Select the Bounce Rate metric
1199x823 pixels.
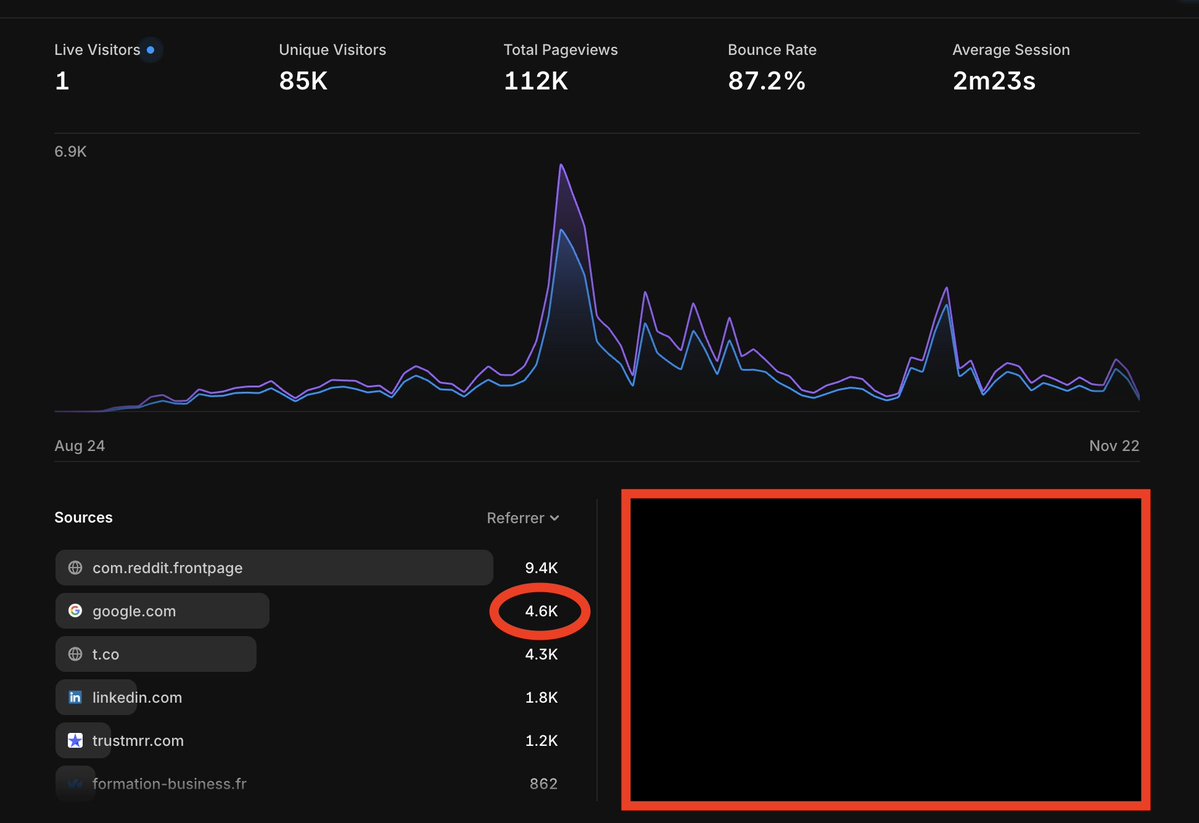tap(771, 67)
